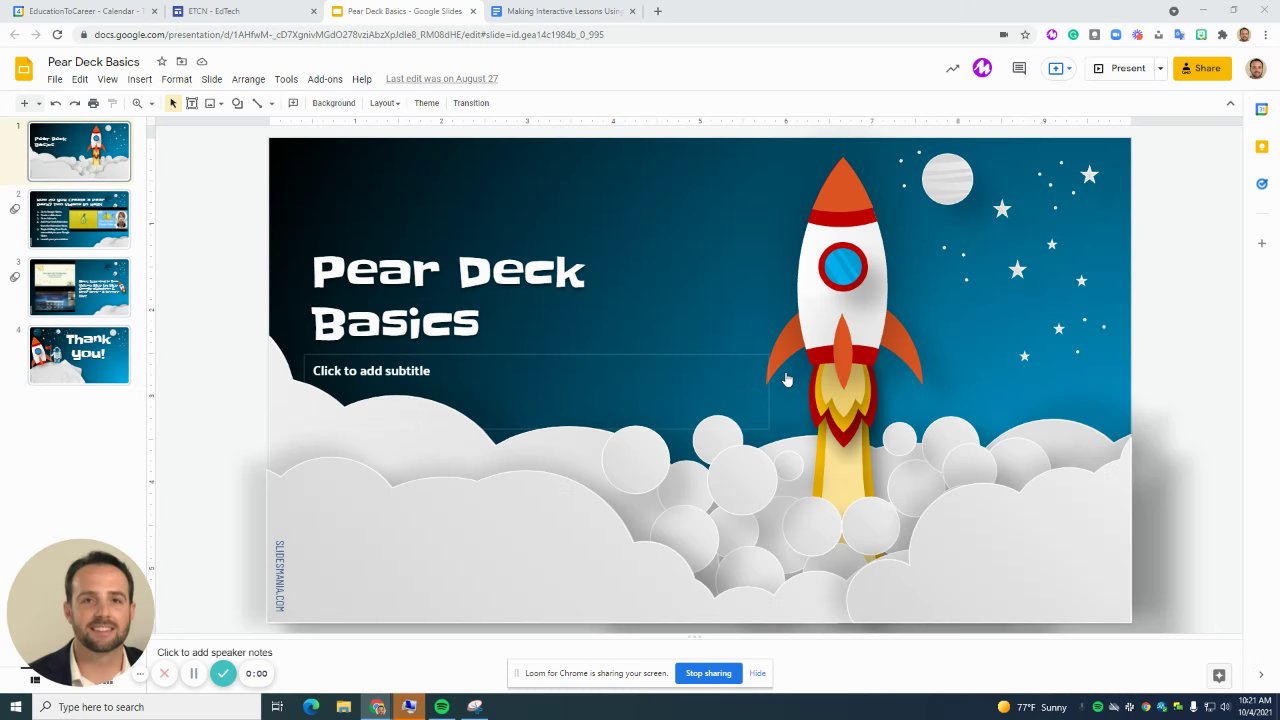The image size is (1280, 720).
Task: Click the Redo arrow in the toolbar
Action: [x=75, y=103]
